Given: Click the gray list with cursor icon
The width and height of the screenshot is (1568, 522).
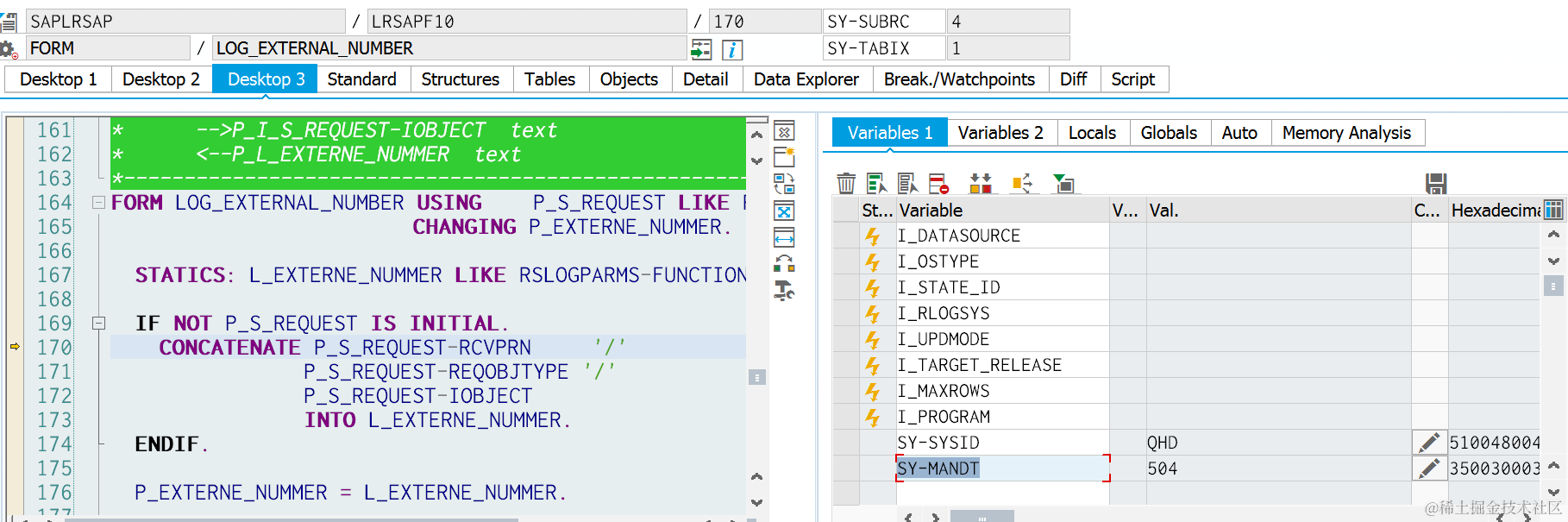Looking at the screenshot, I should tap(907, 183).
